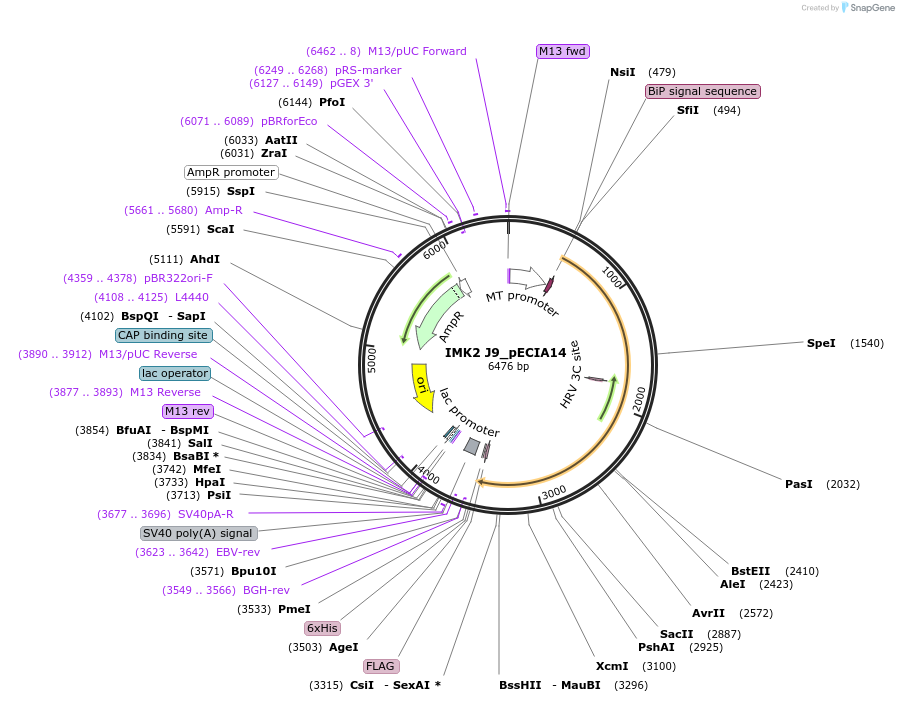Image resolution: width=899 pixels, height=702 pixels.
Task: Click the NsiI enzyme site label
Action: pos(623,72)
